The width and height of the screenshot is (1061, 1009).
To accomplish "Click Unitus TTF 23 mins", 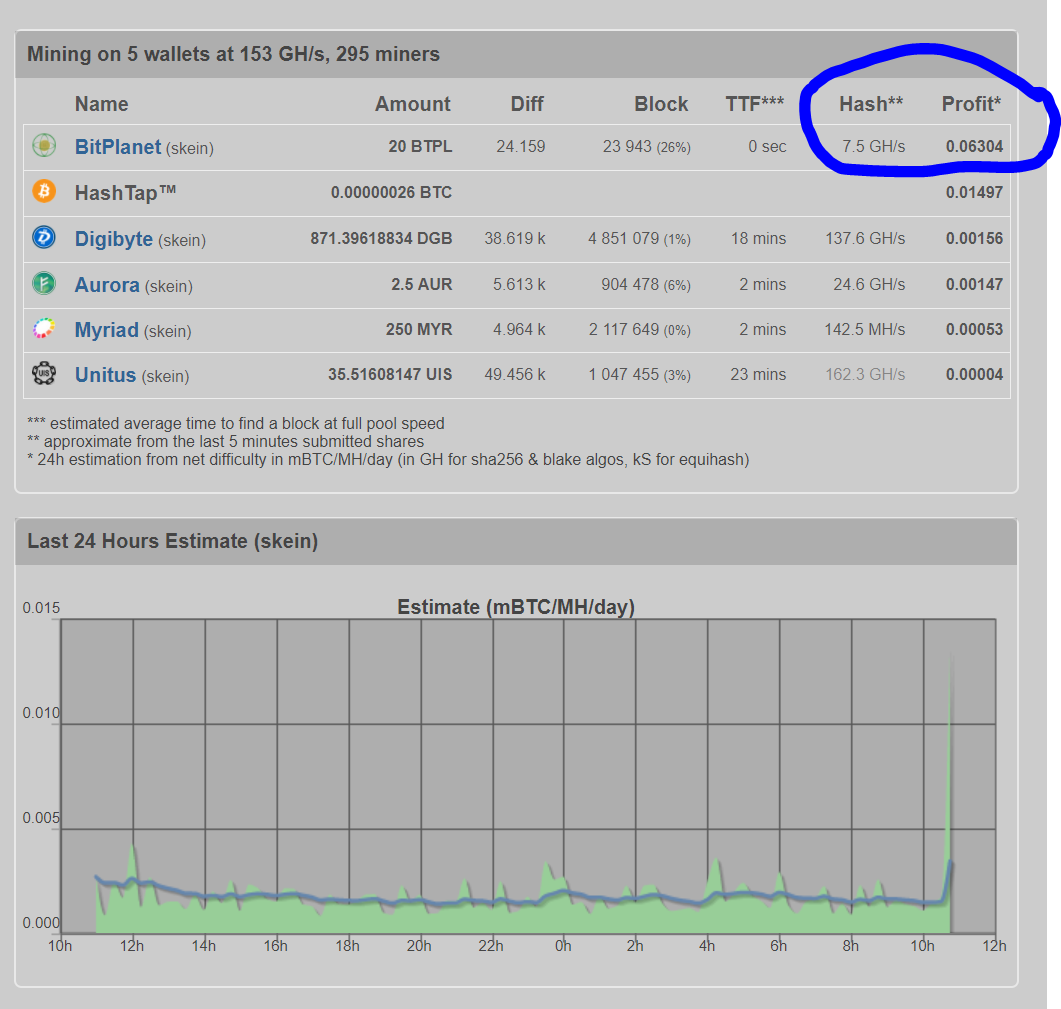I will [x=758, y=375].
